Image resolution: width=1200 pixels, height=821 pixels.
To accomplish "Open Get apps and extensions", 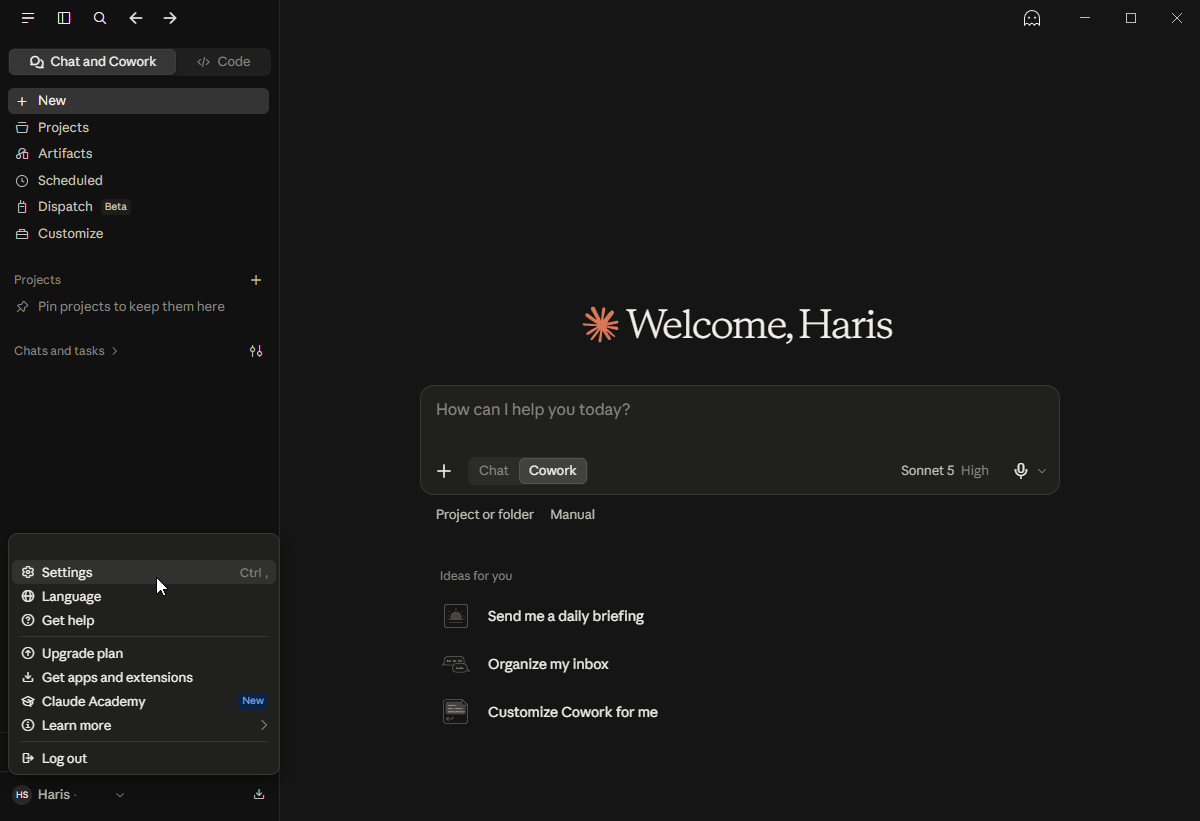I will [144, 677].
